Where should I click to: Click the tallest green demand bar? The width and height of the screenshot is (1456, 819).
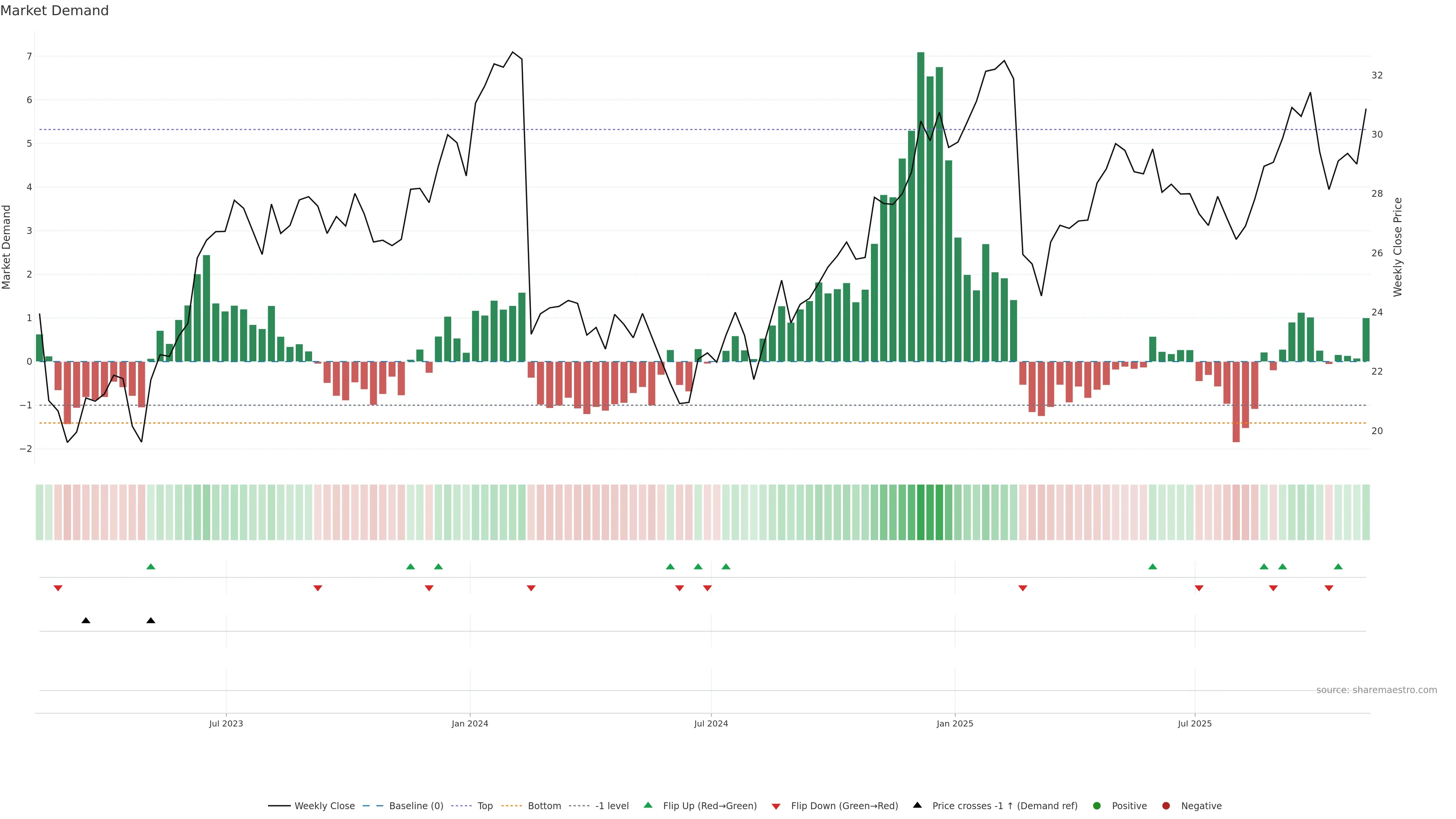(x=921, y=206)
